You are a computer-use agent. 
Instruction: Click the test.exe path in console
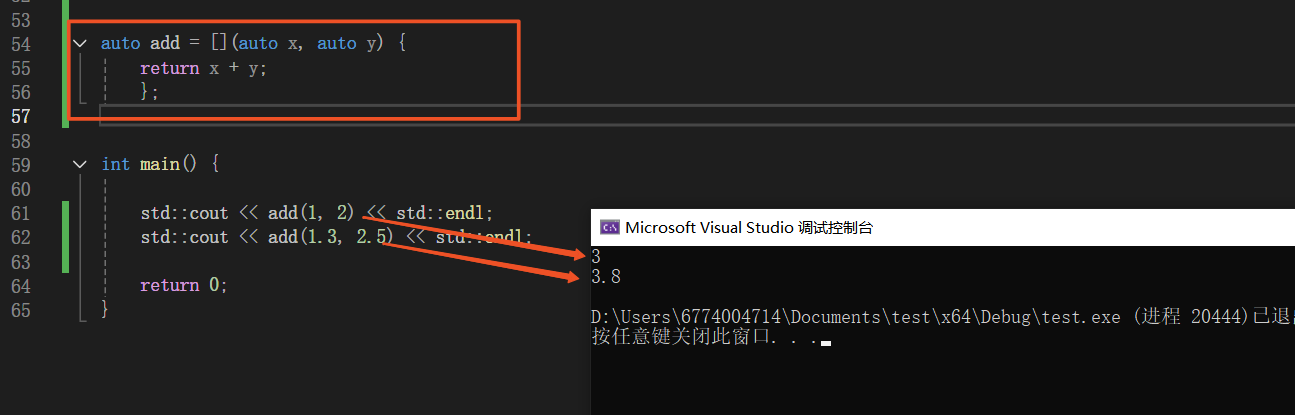pos(856,317)
